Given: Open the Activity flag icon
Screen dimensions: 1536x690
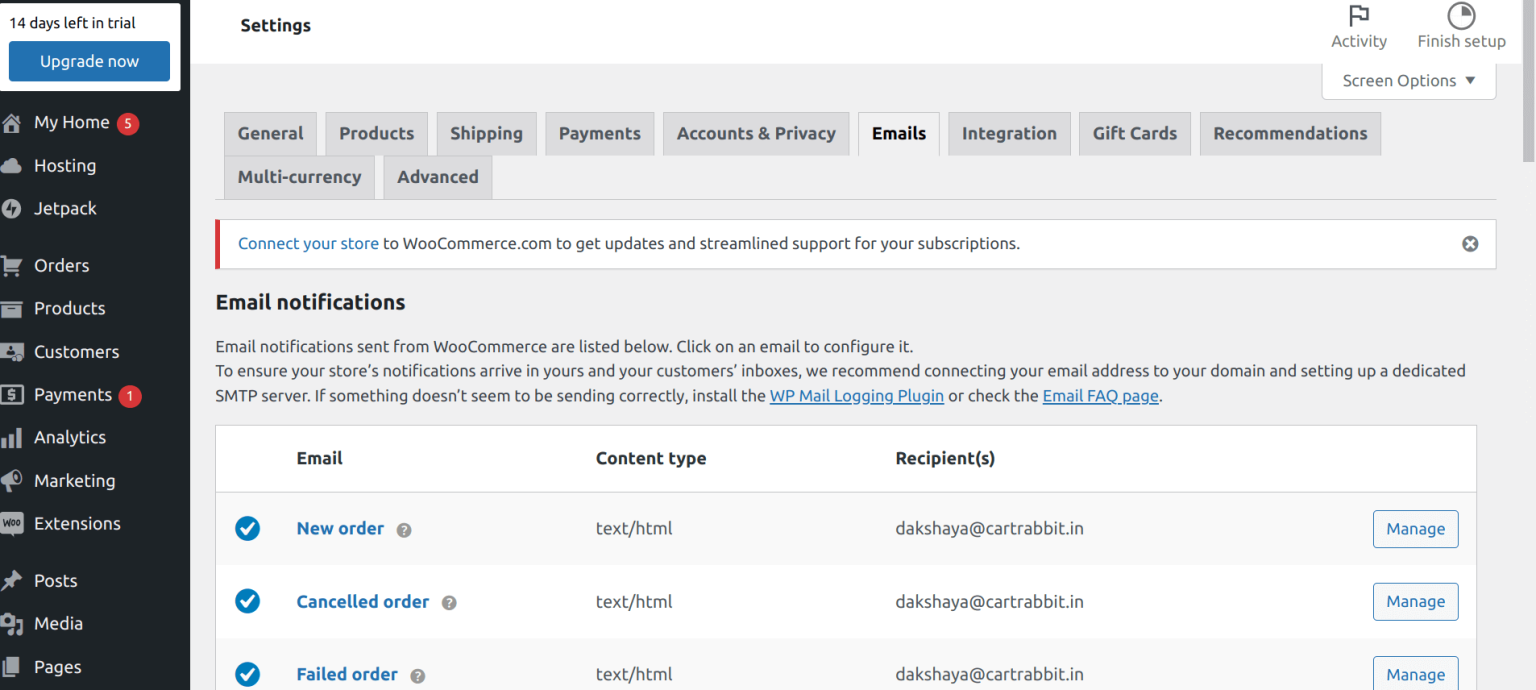Looking at the screenshot, I should (x=1358, y=16).
